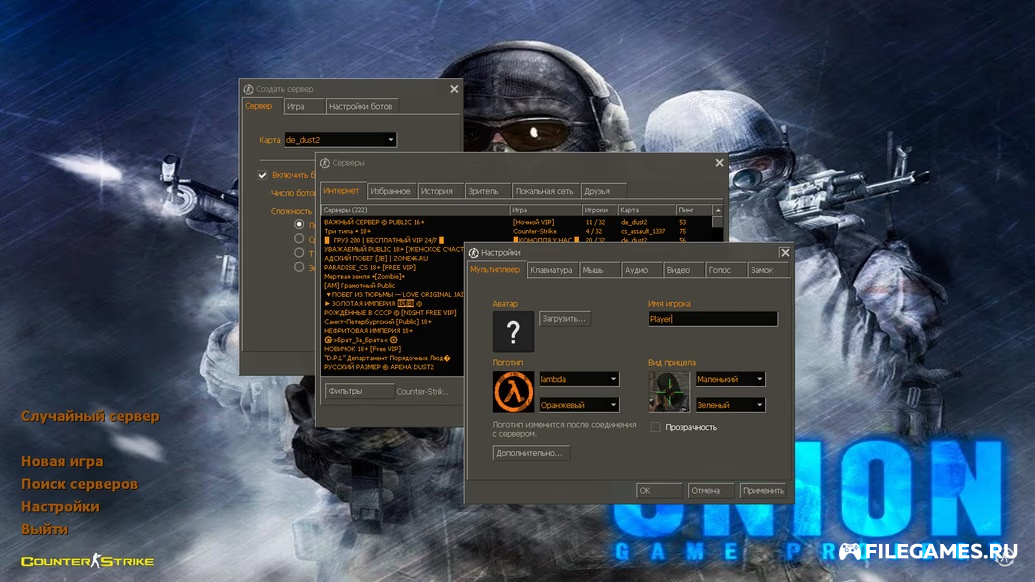Viewport: 1035px width, 582px height.
Task: Select the third difficulty radio button
Action: point(299,253)
